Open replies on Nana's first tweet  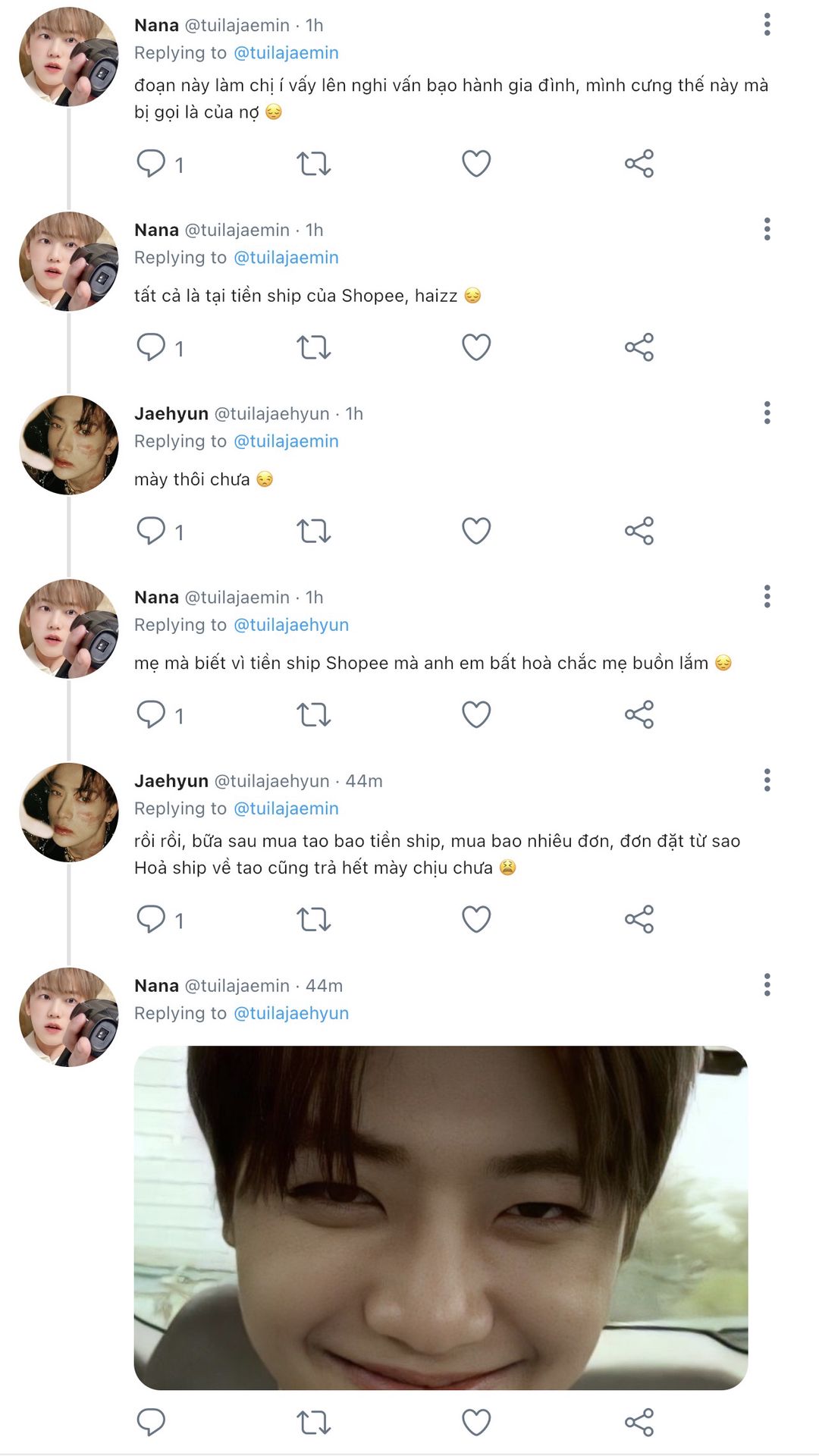click(x=160, y=164)
